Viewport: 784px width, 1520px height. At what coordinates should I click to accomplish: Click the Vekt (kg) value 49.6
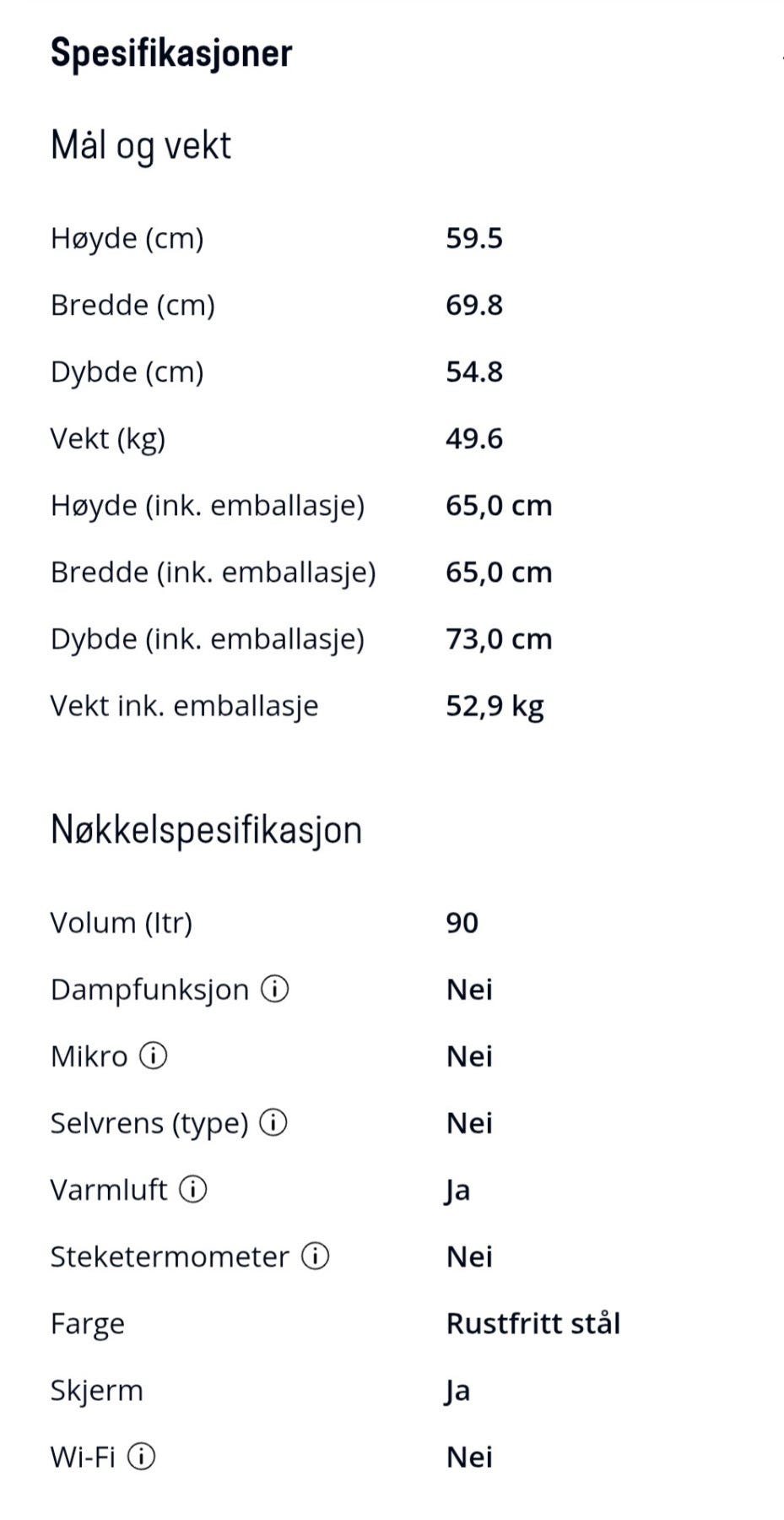pyautogui.click(x=474, y=438)
